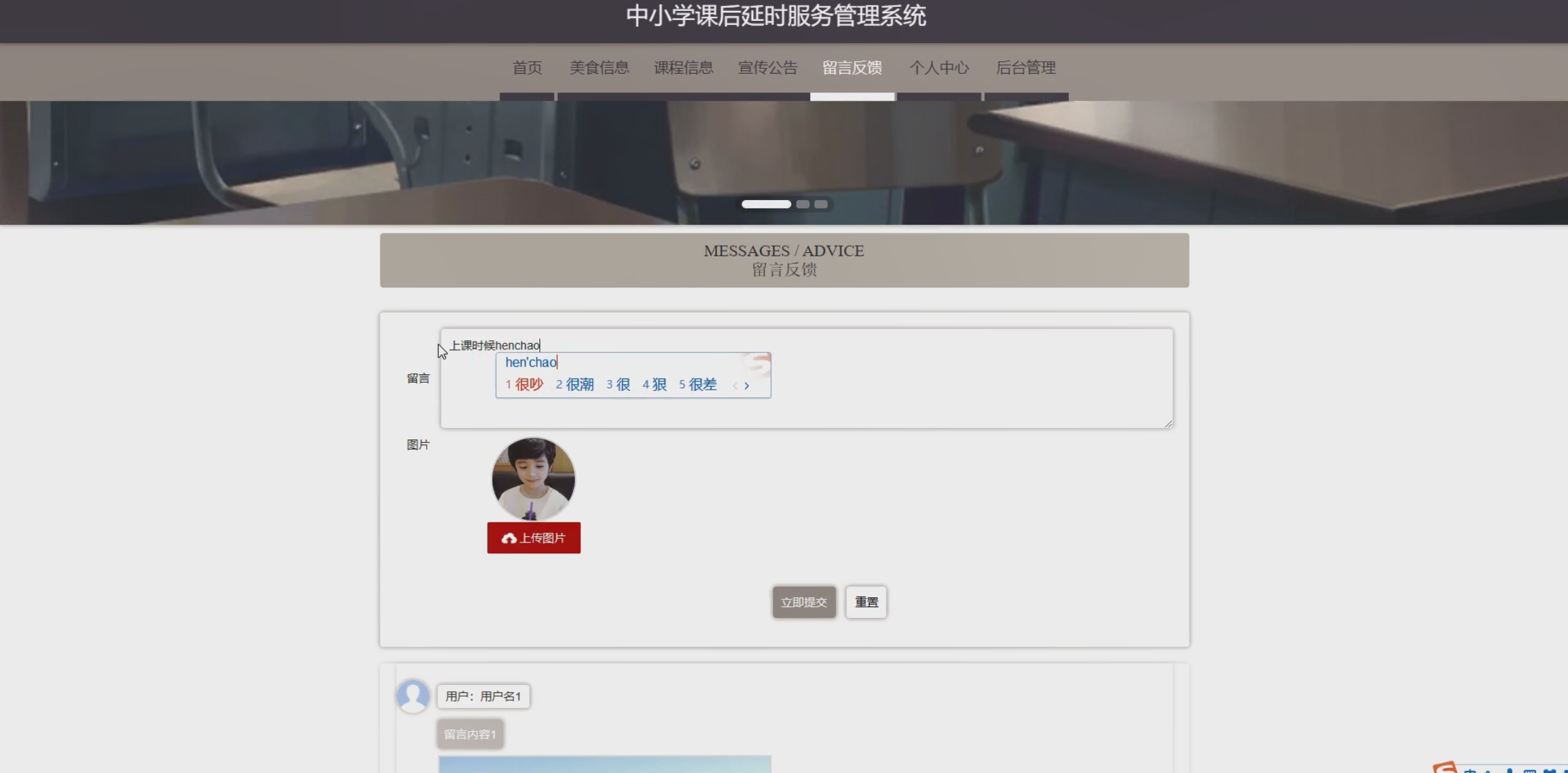1568x773 pixels.
Task: Open 个人中心 page
Action: (x=938, y=68)
